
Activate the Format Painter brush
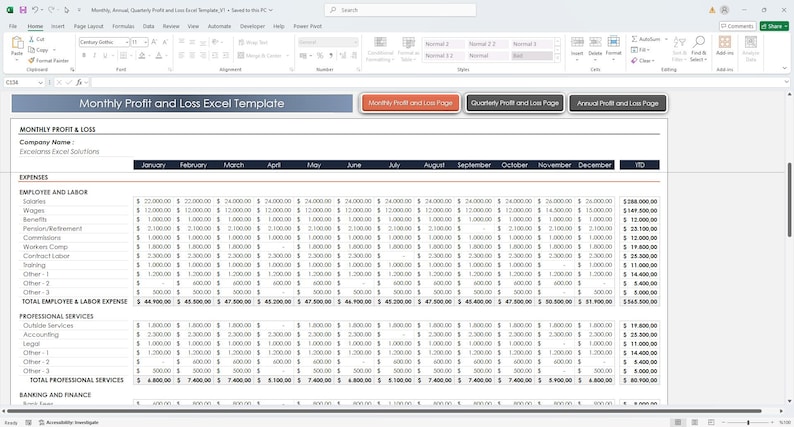coord(31,60)
